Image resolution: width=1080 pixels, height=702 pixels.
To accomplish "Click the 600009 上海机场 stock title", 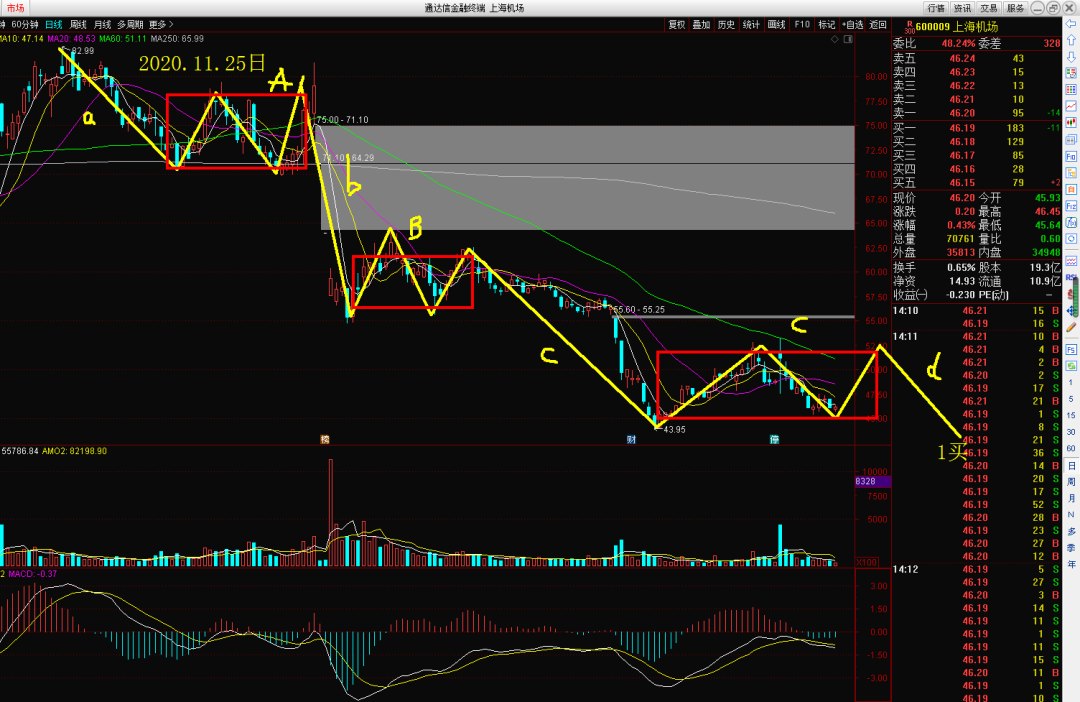I will (957, 27).
